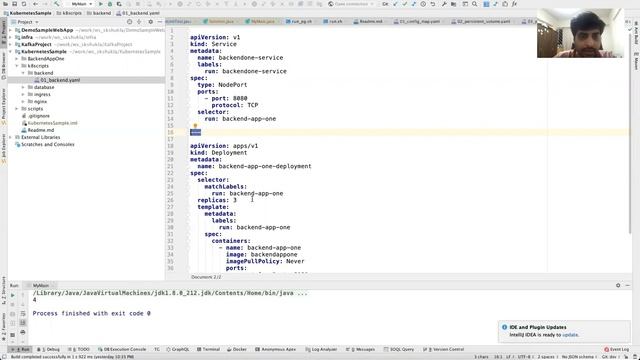The height and width of the screenshot is (360, 640).
Task: Collapse the k8scripts folder
Action: point(17,66)
